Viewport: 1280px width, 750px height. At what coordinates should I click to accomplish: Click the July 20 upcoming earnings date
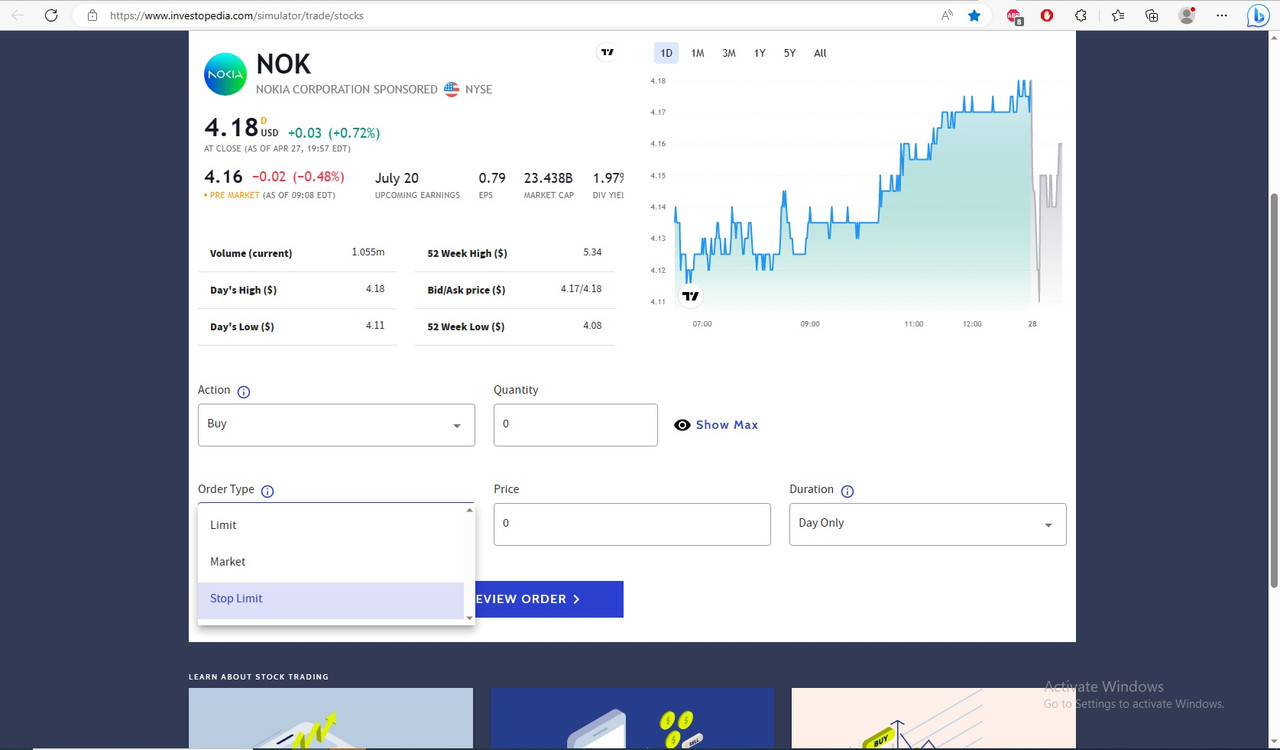[x=397, y=178]
